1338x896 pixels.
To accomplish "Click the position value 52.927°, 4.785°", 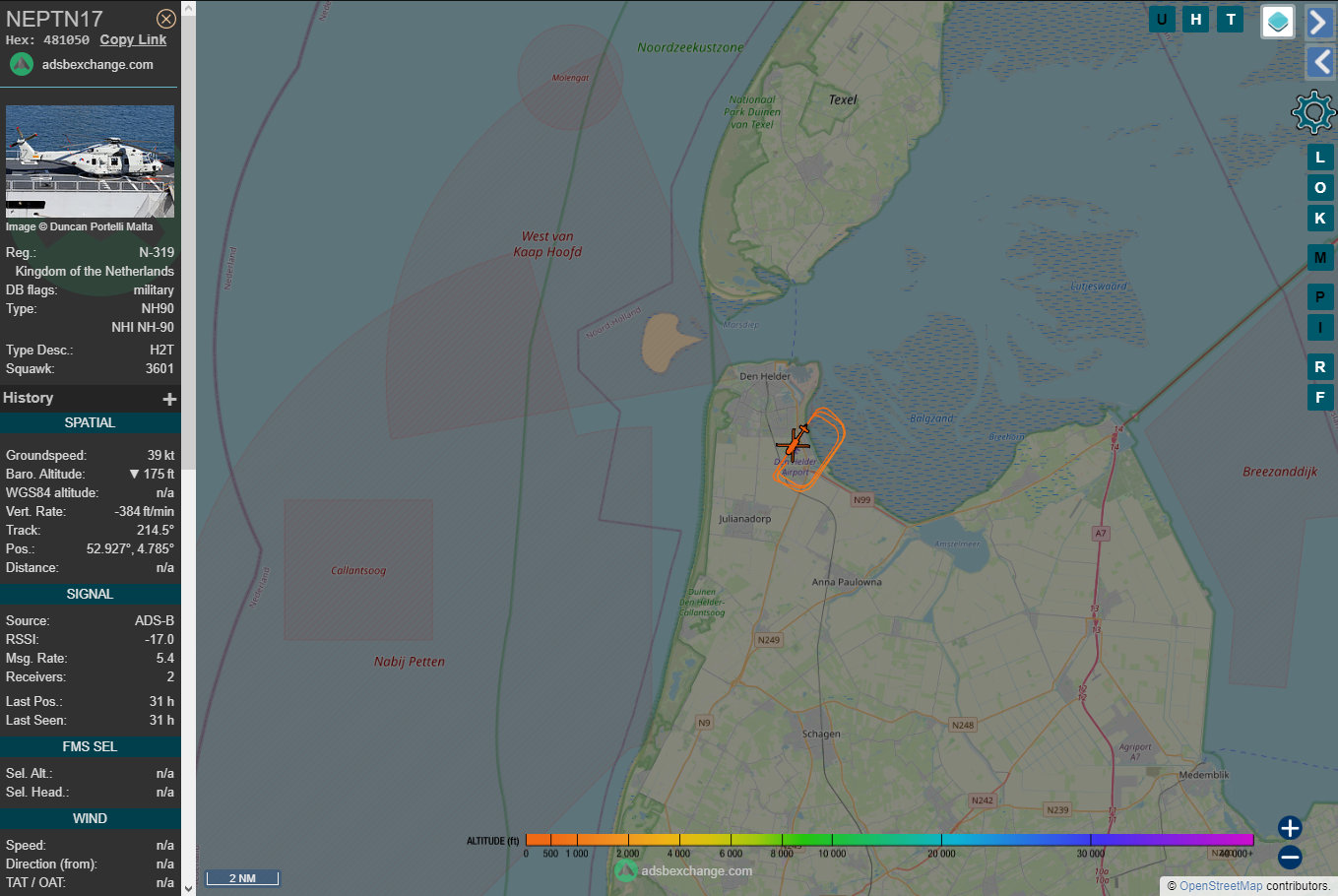I will click(x=130, y=548).
